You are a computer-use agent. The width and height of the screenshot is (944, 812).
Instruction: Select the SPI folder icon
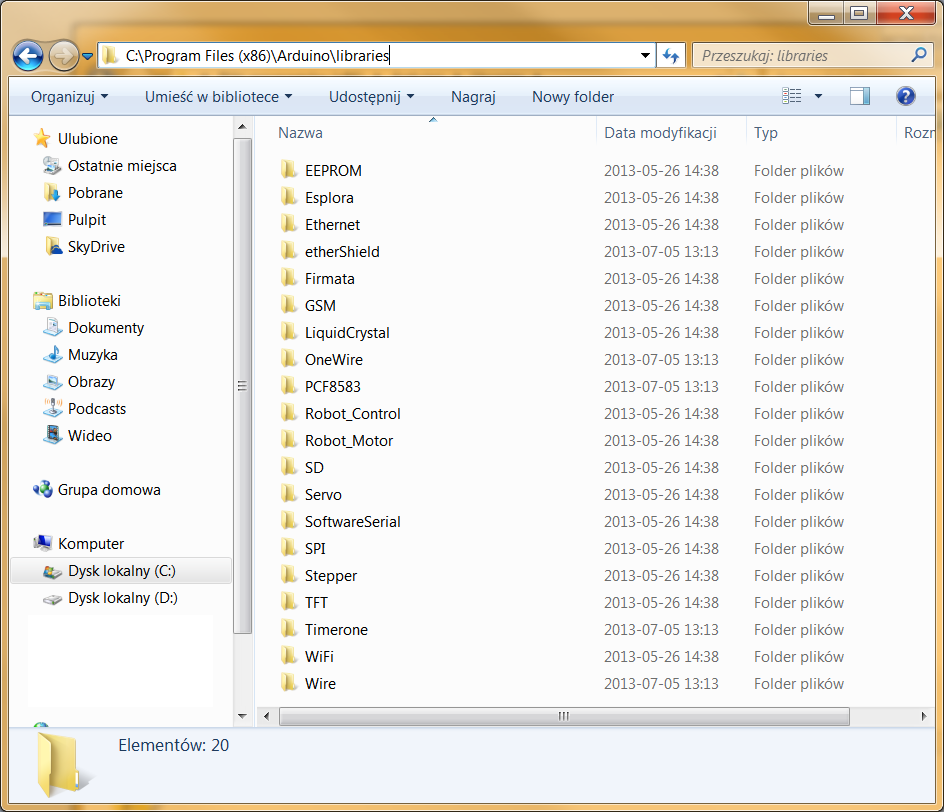[x=289, y=548]
